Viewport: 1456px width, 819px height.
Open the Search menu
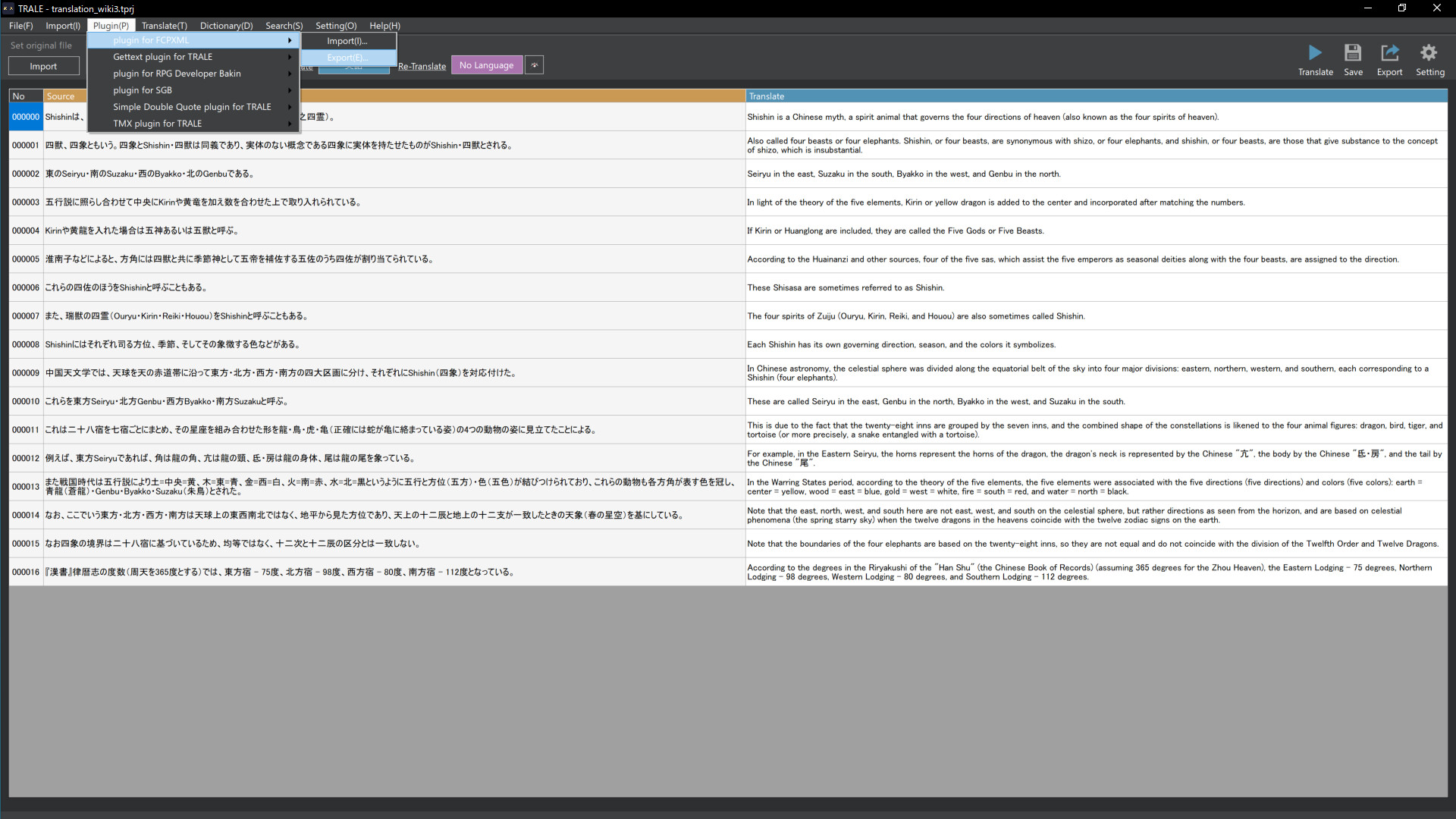(284, 25)
